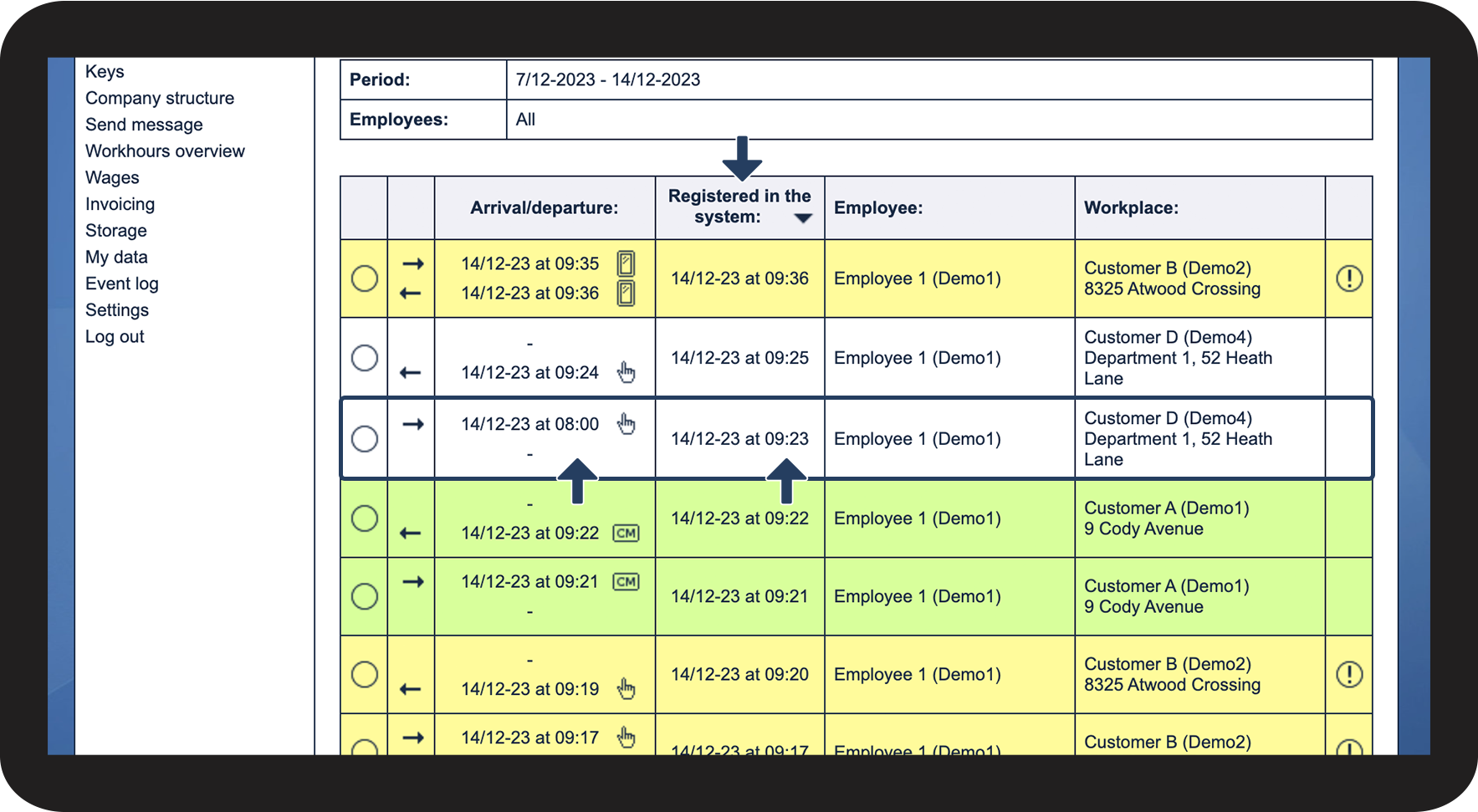Click the registered time 14/12-23 at 09:36
This screenshot has height=812, width=1478.
click(x=739, y=278)
